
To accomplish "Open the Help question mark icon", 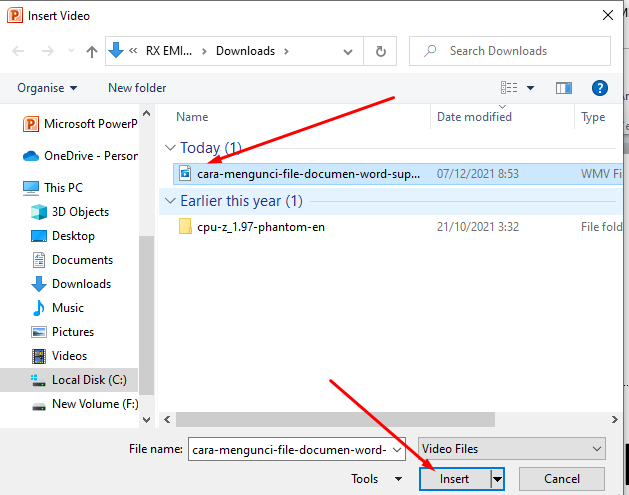I will (600, 88).
